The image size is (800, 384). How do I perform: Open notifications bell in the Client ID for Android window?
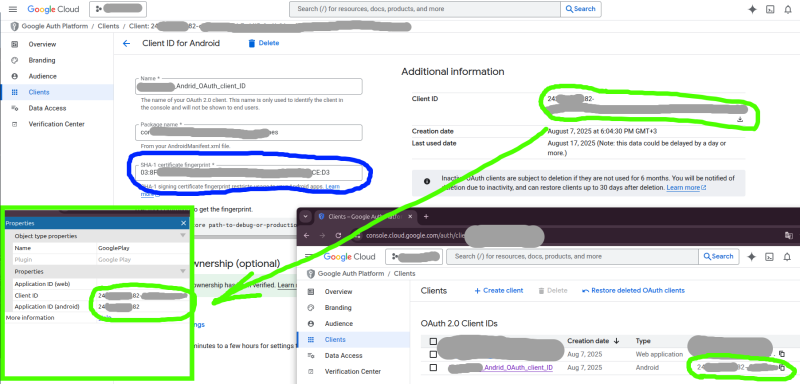click(x=788, y=9)
